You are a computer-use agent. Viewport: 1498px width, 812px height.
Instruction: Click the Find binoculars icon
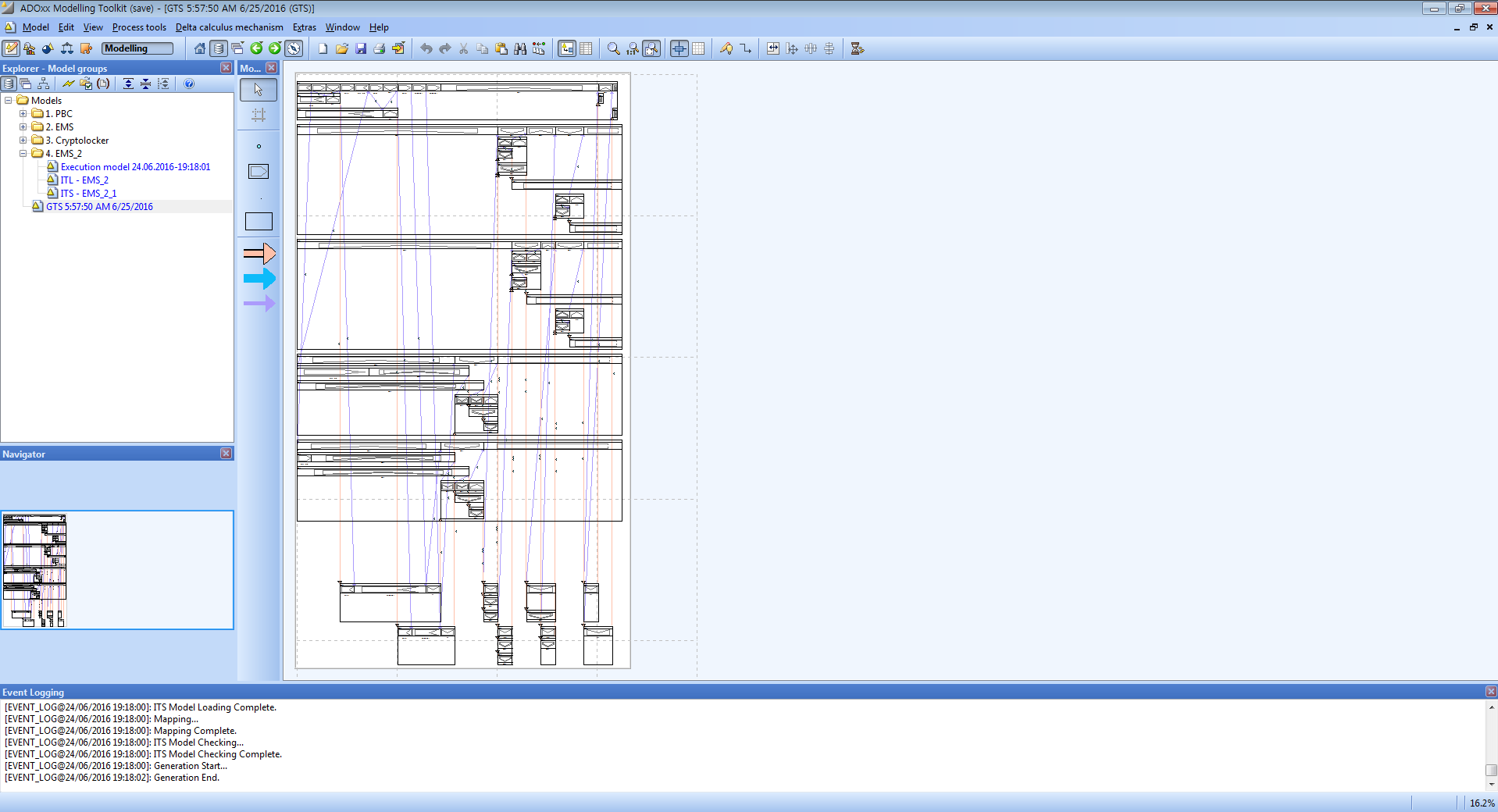point(520,48)
